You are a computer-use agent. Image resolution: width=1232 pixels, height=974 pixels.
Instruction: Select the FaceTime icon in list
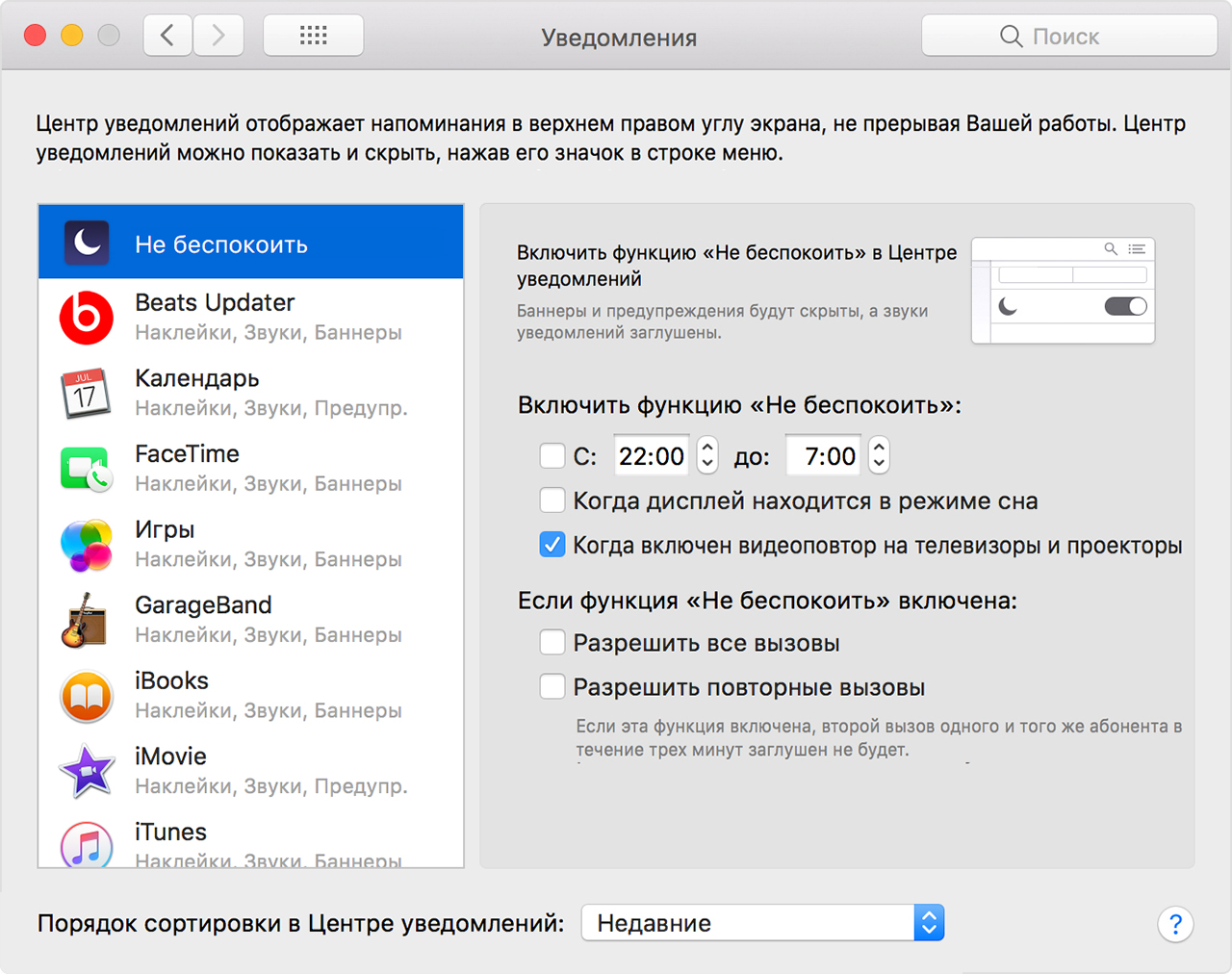(87, 469)
